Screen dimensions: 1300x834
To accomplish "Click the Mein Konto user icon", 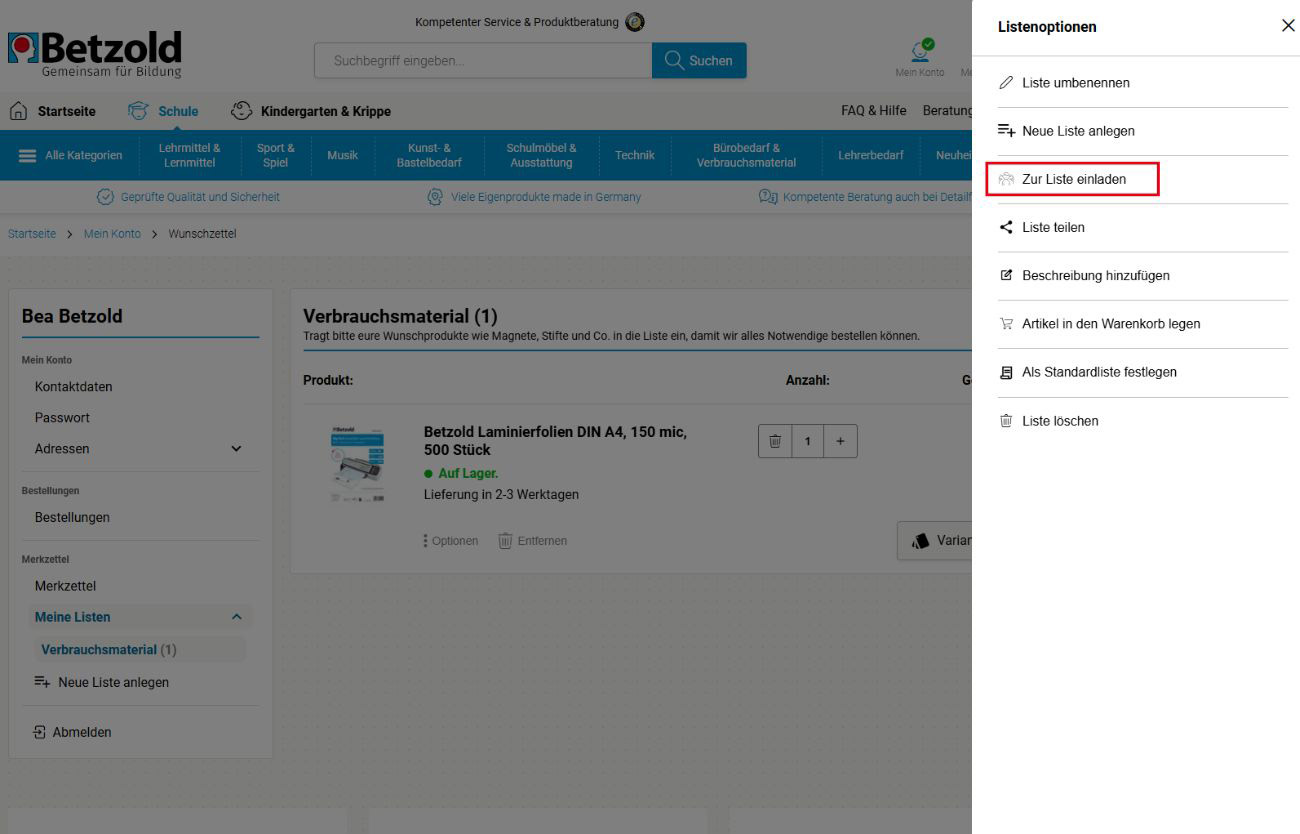I will coord(921,50).
